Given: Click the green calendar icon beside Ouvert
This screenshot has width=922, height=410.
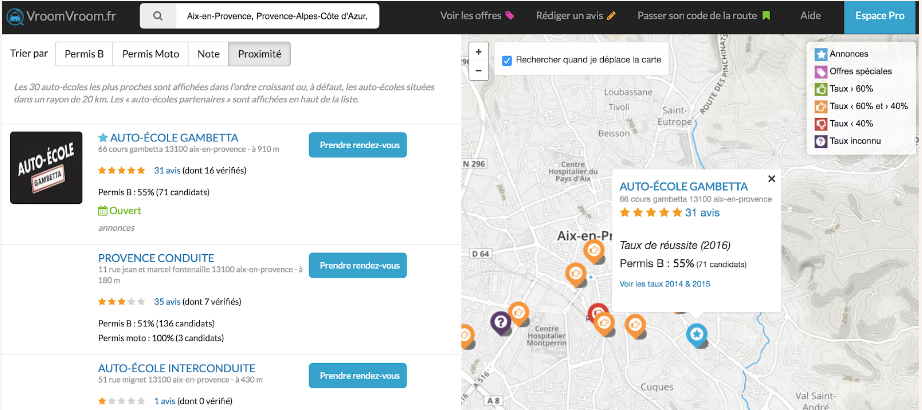Looking at the screenshot, I should click(x=102, y=211).
